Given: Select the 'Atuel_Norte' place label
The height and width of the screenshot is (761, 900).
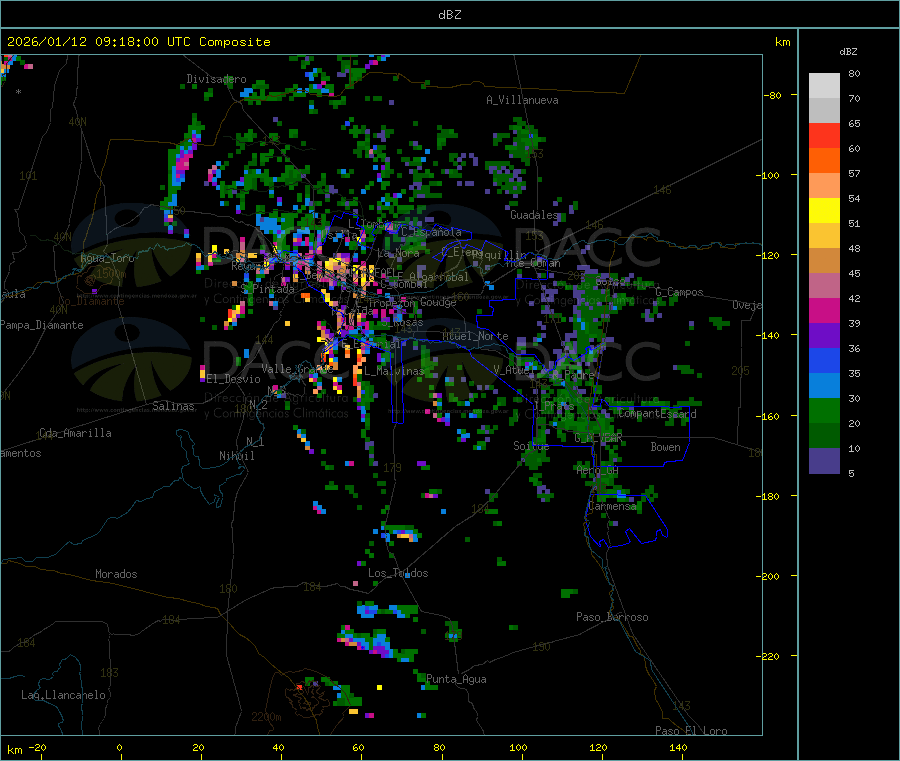Looking at the screenshot, I should point(475,336).
